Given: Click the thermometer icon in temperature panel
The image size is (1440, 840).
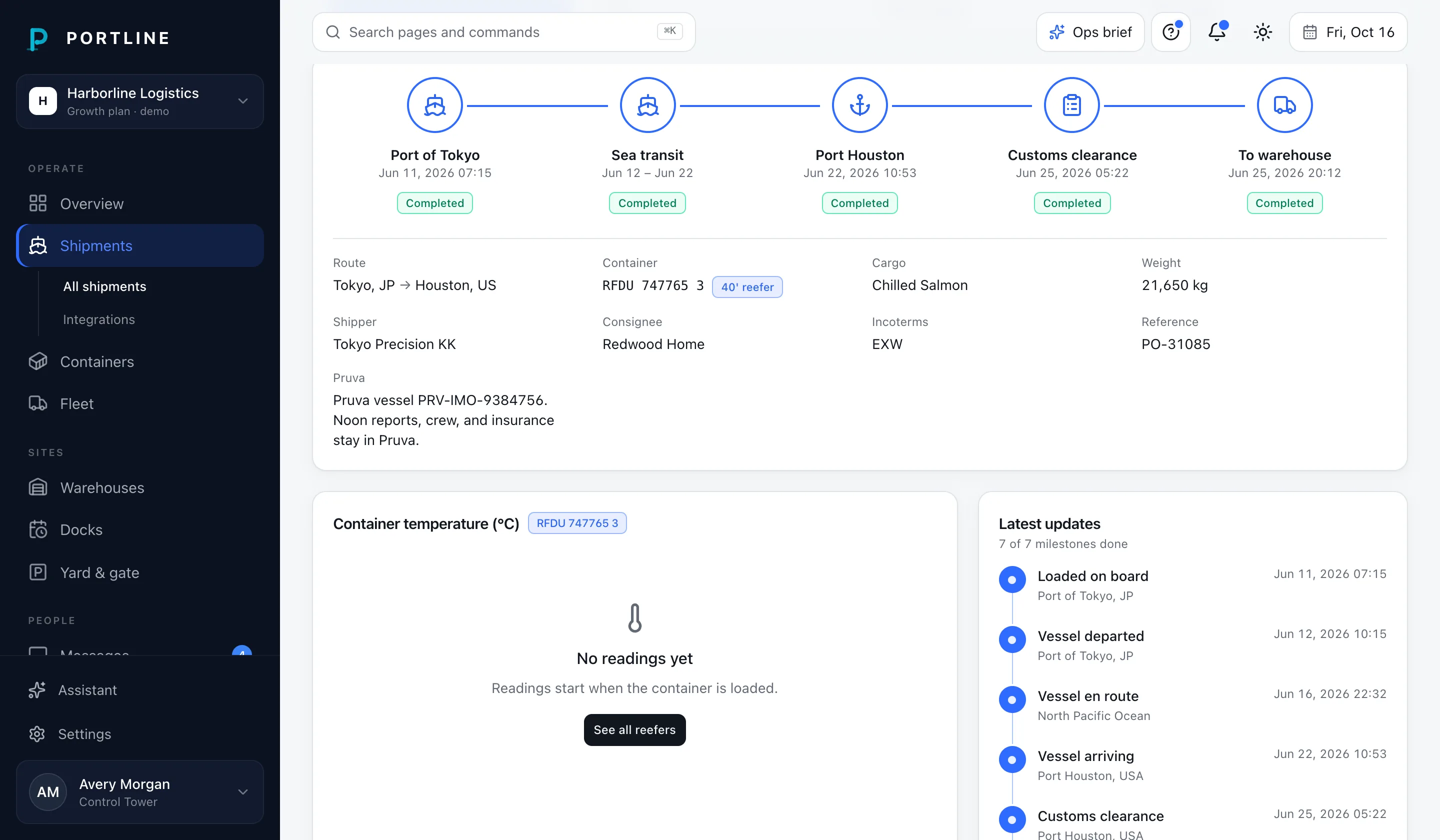Looking at the screenshot, I should coord(635,617).
